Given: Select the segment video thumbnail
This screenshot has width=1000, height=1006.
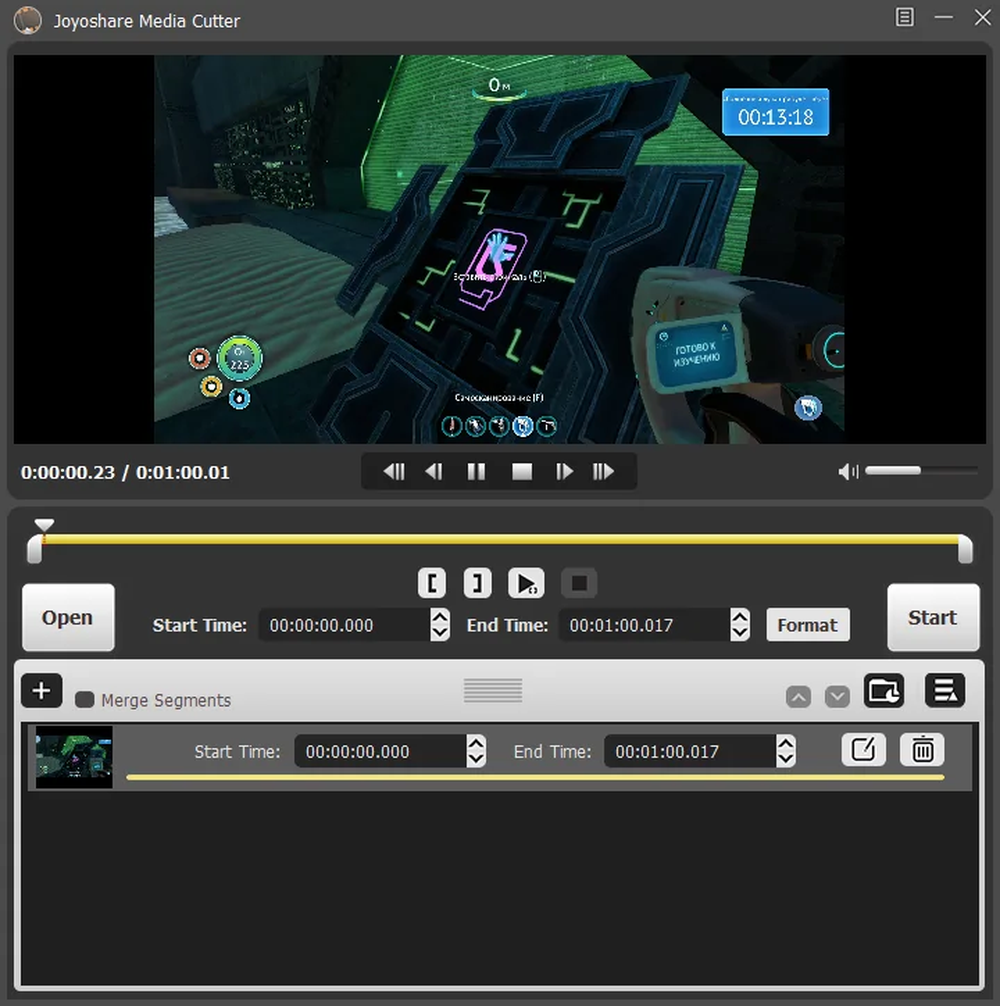Looking at the screenshot, I should 74,757.
